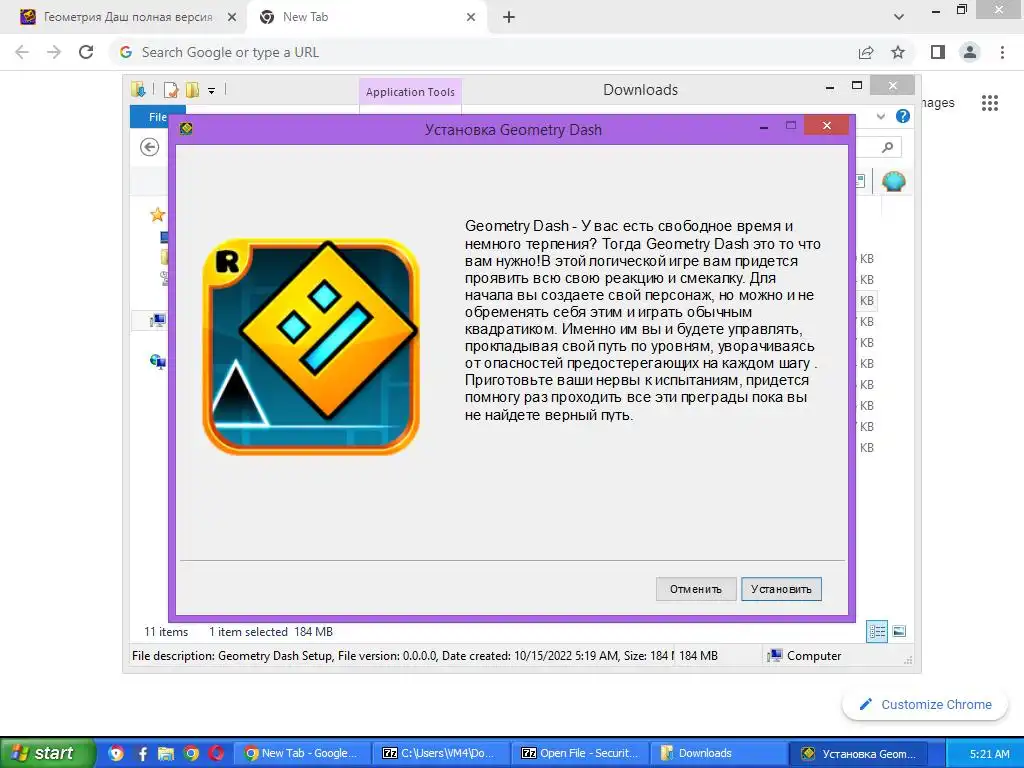Click Chrome back navigation arrow
Viewport: 1024px width, 768px height.
(22, 52)
